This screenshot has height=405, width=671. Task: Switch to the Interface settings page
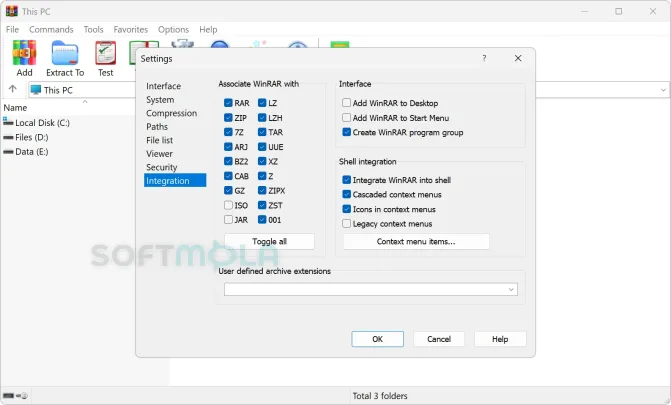(163, 86)
